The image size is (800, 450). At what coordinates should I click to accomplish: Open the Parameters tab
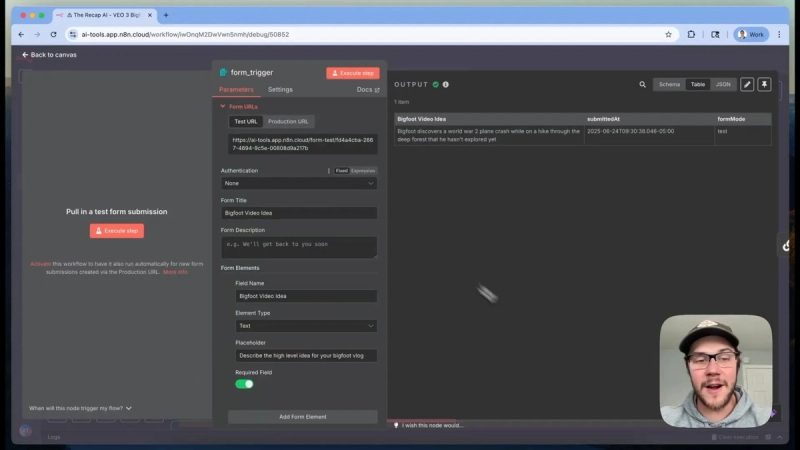[236, 89]
